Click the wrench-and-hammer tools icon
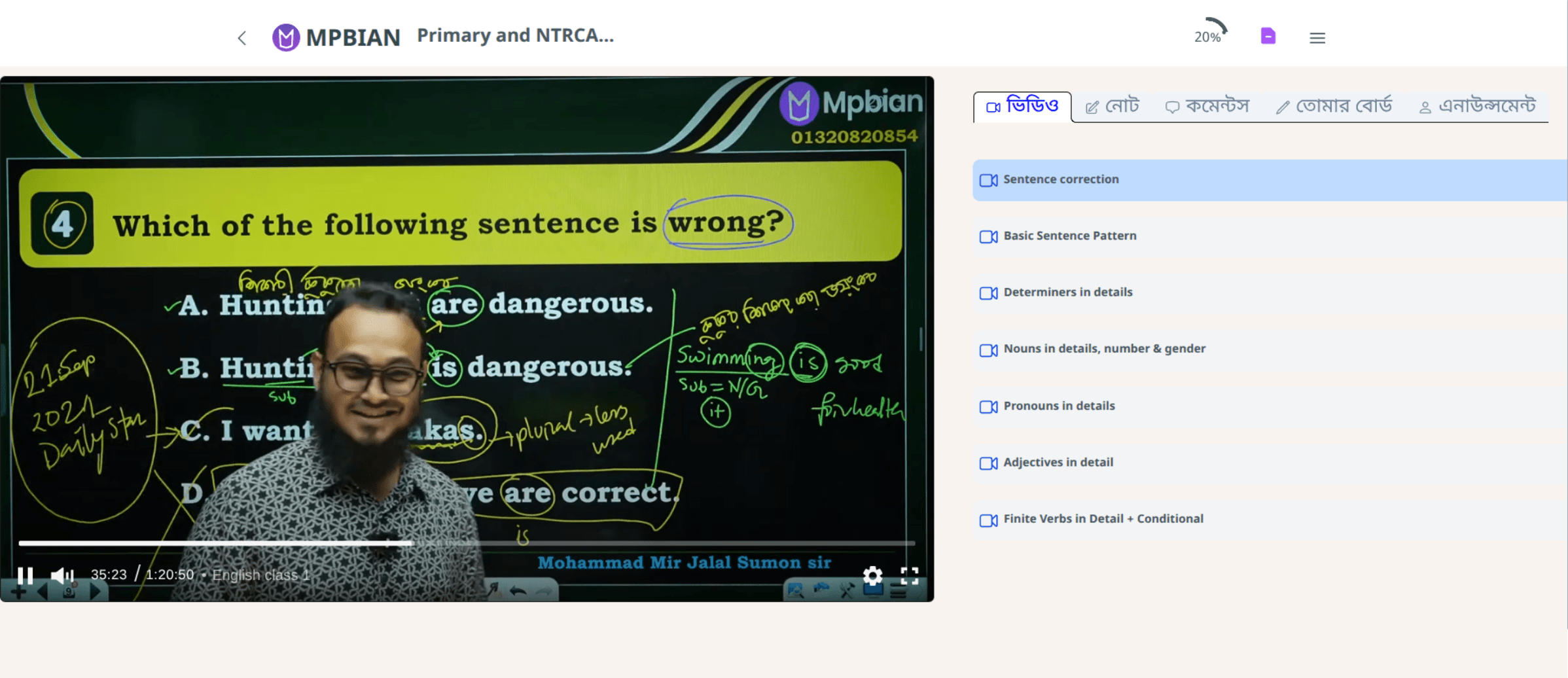1568x678 pixels. (847, 591)
